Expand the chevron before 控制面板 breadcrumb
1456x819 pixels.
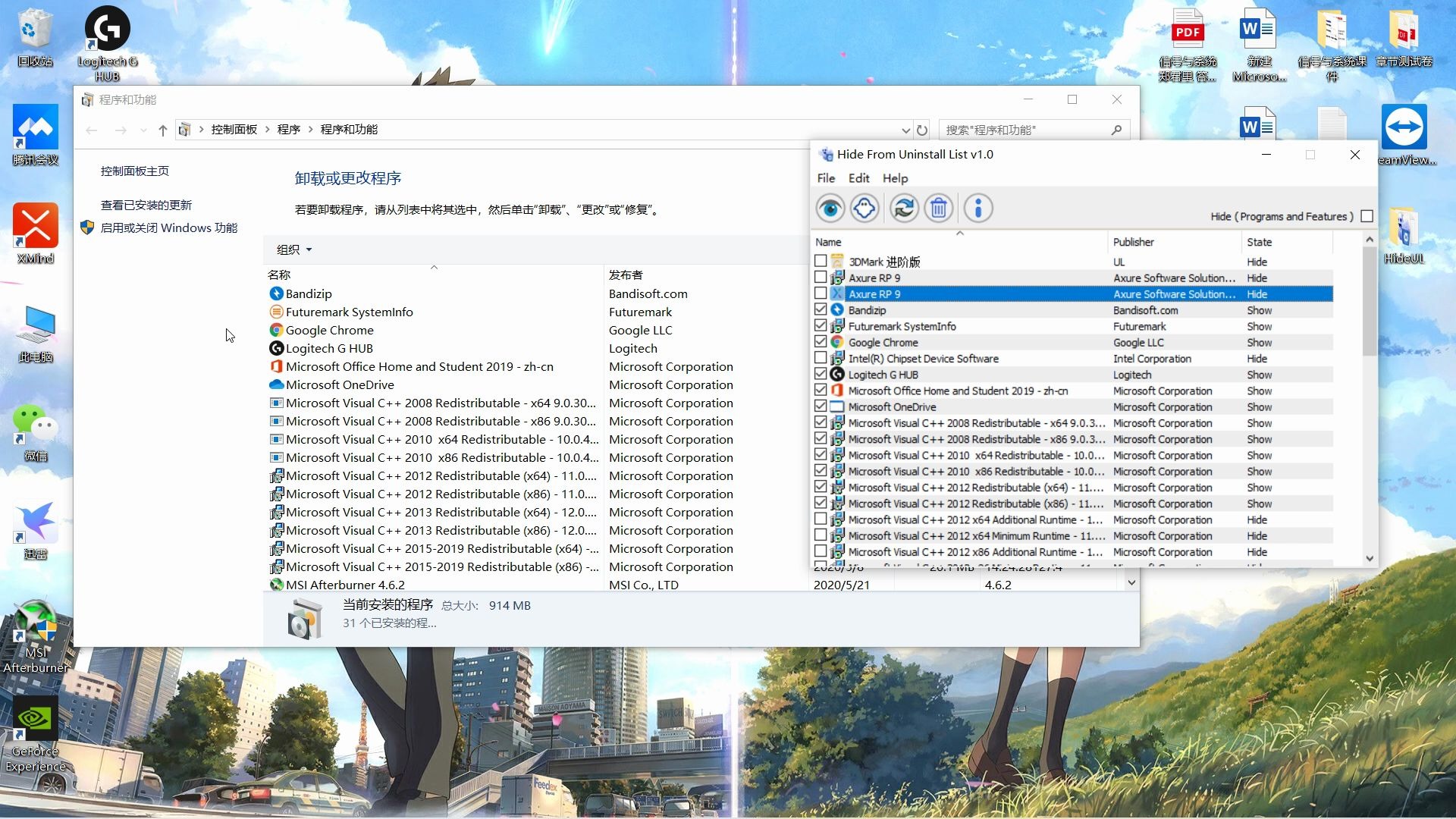[202, 130]
